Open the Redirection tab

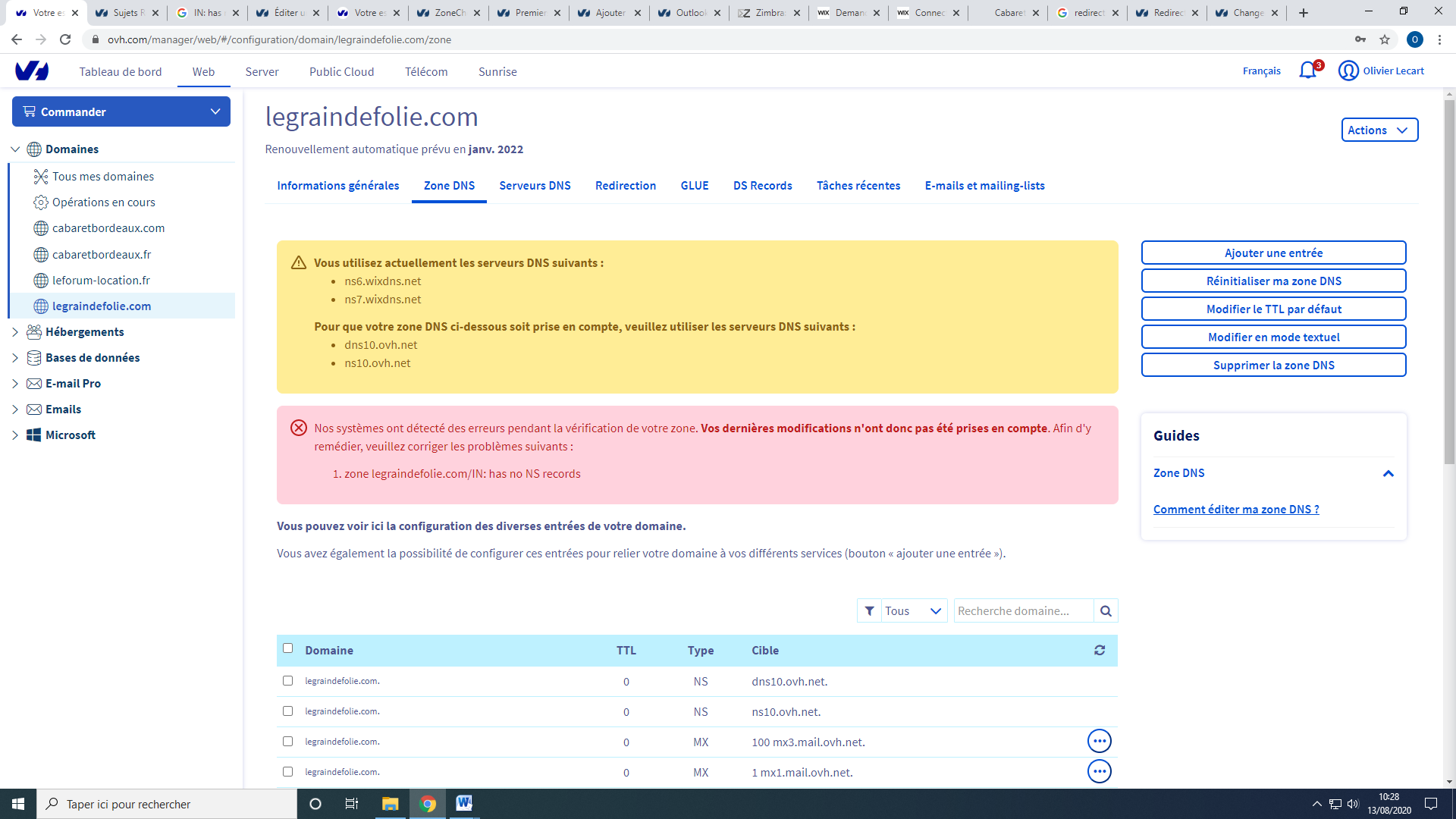point(625,186)
